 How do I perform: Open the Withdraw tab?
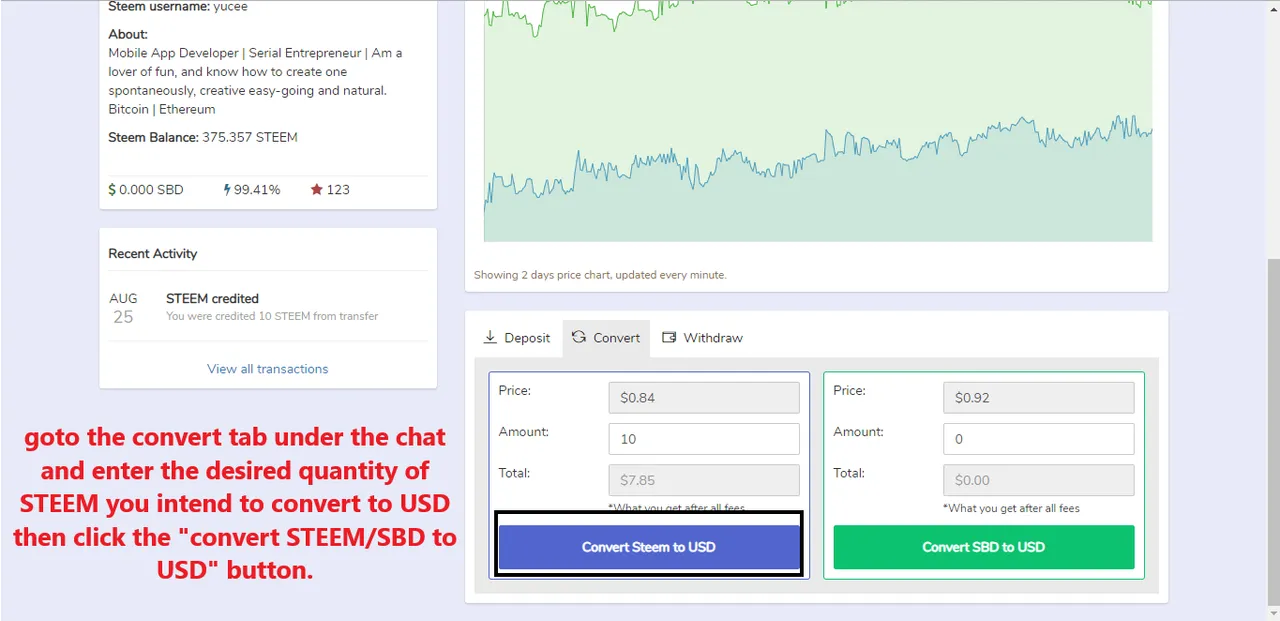click(703, 338)
